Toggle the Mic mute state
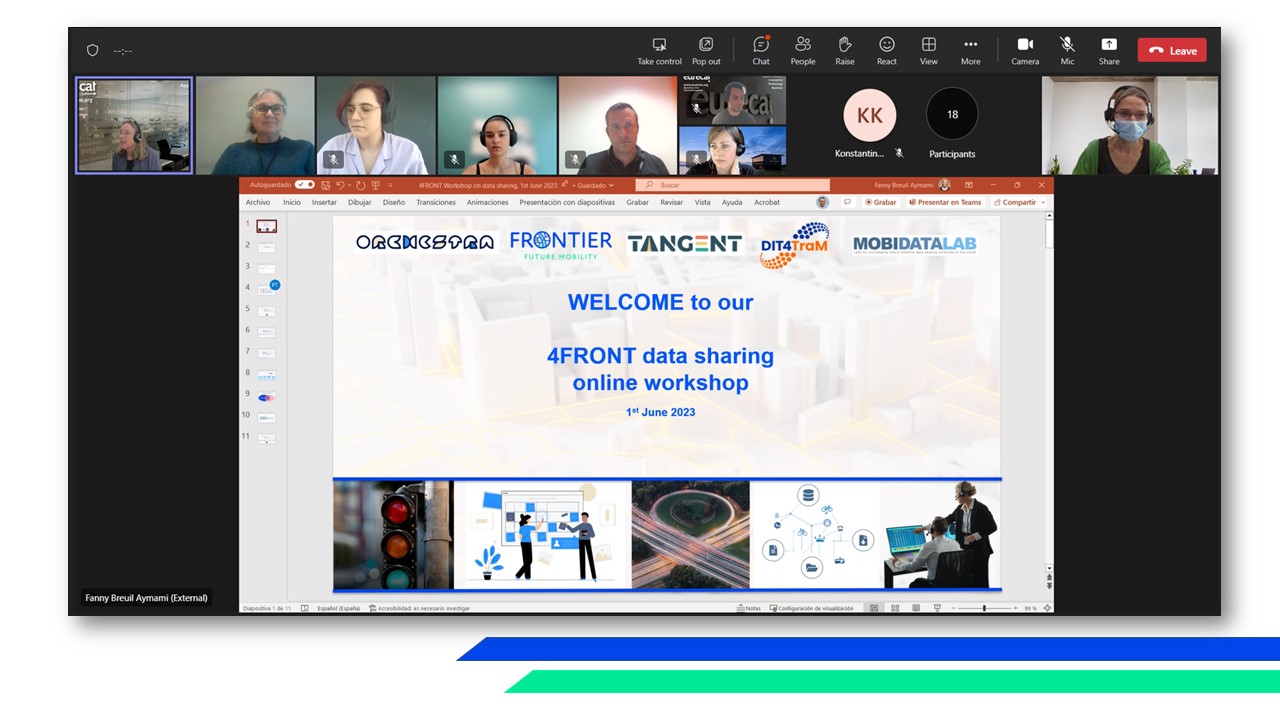 click(1067, 50)
